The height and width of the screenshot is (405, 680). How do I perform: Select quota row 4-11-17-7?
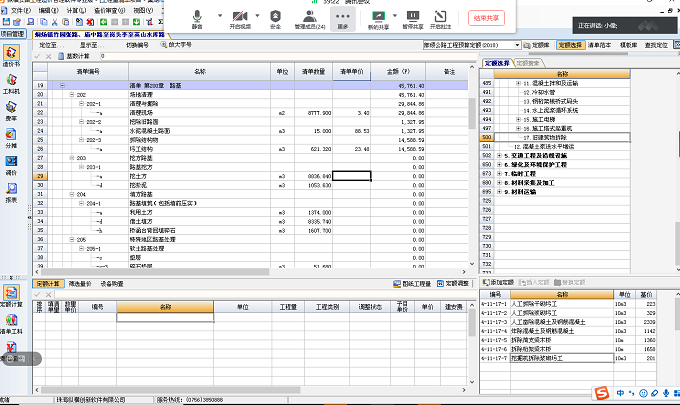coord(568,358)
